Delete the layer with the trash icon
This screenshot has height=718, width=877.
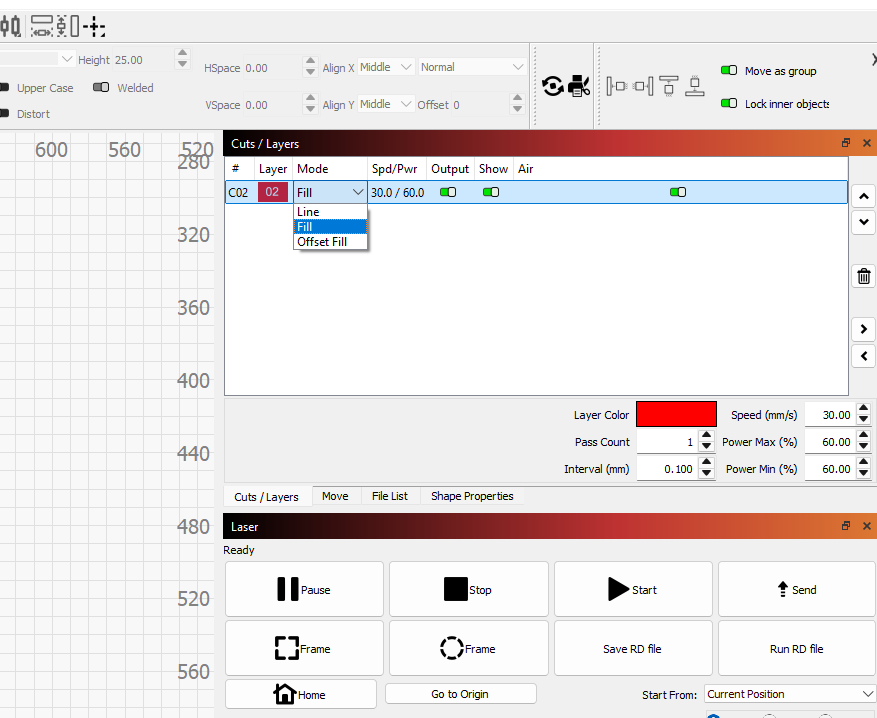tap(864, 277)
